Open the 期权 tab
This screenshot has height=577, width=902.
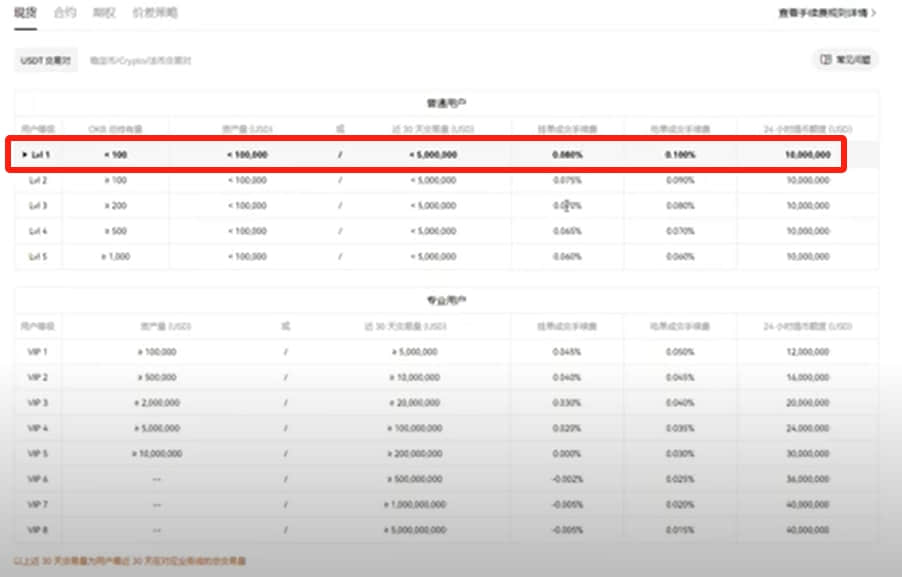(104, 13)
